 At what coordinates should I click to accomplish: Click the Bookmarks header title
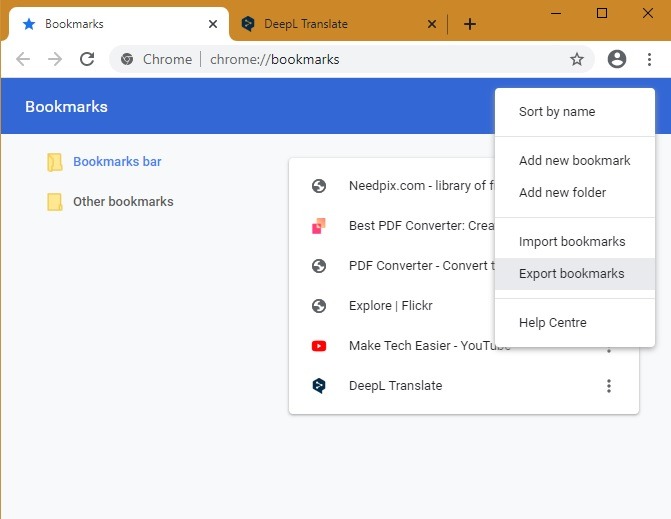point(66,107)
